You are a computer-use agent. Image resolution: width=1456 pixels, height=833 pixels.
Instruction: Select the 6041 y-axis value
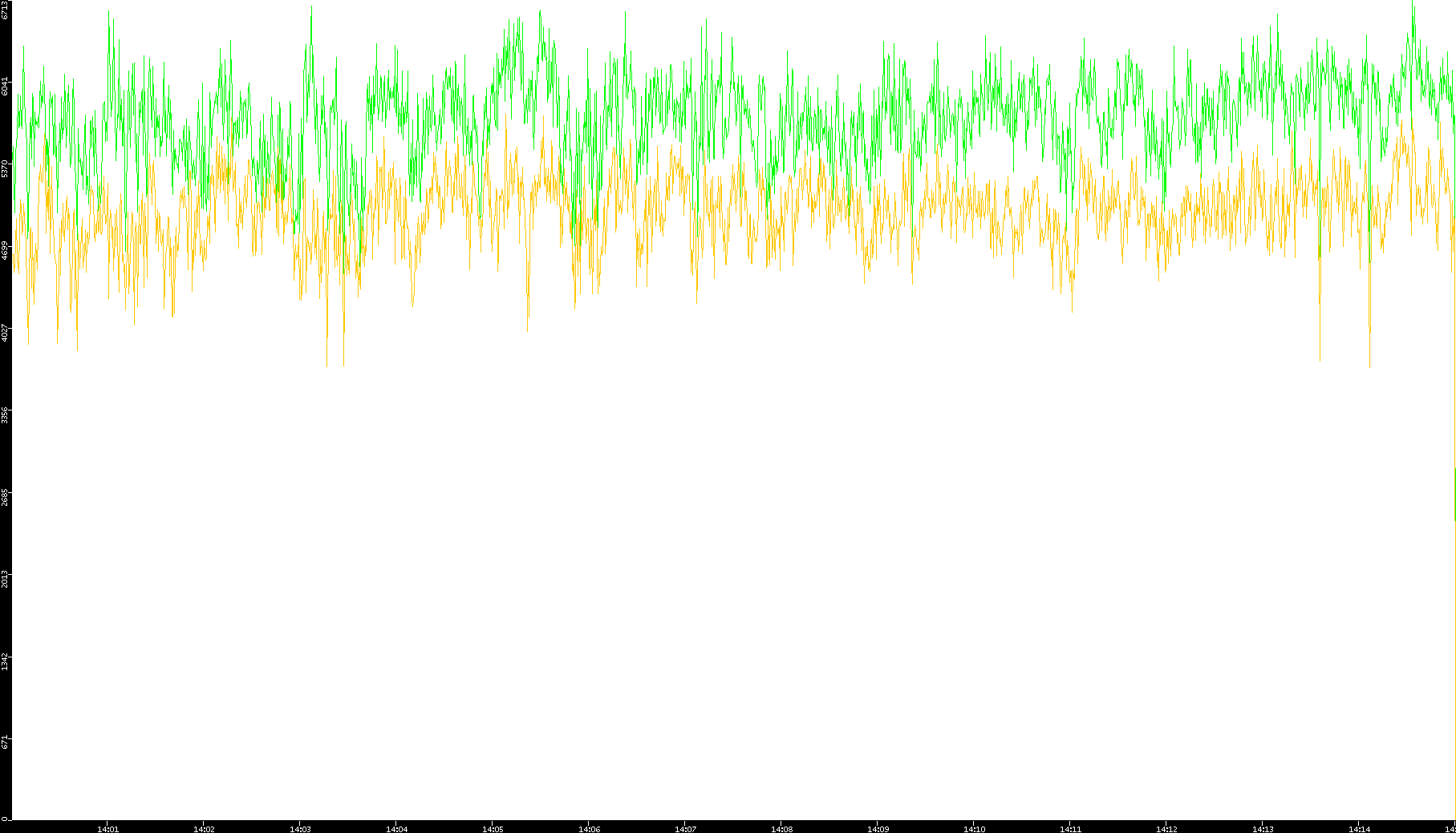tap(6, 86)
